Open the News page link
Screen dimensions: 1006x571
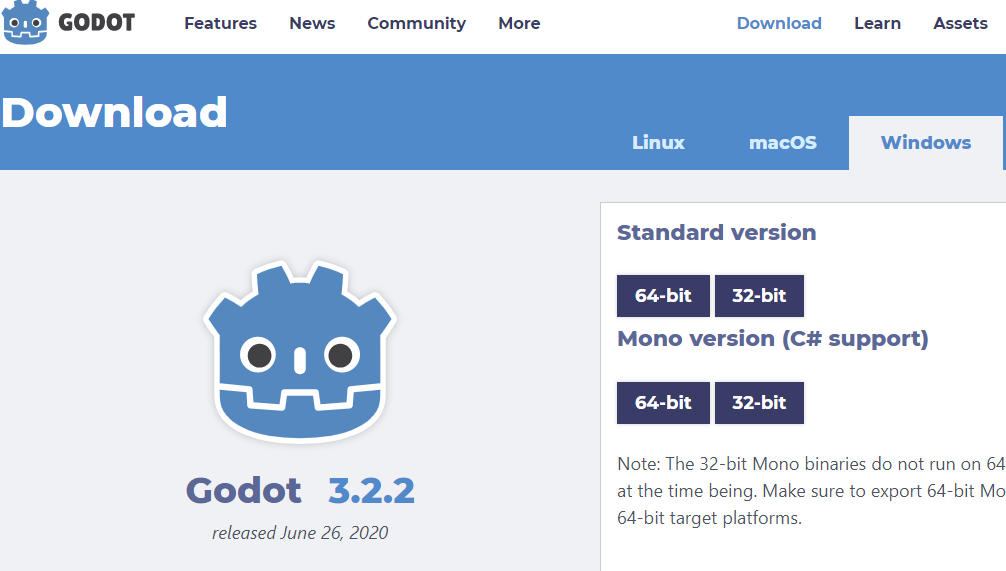point(312,23)
